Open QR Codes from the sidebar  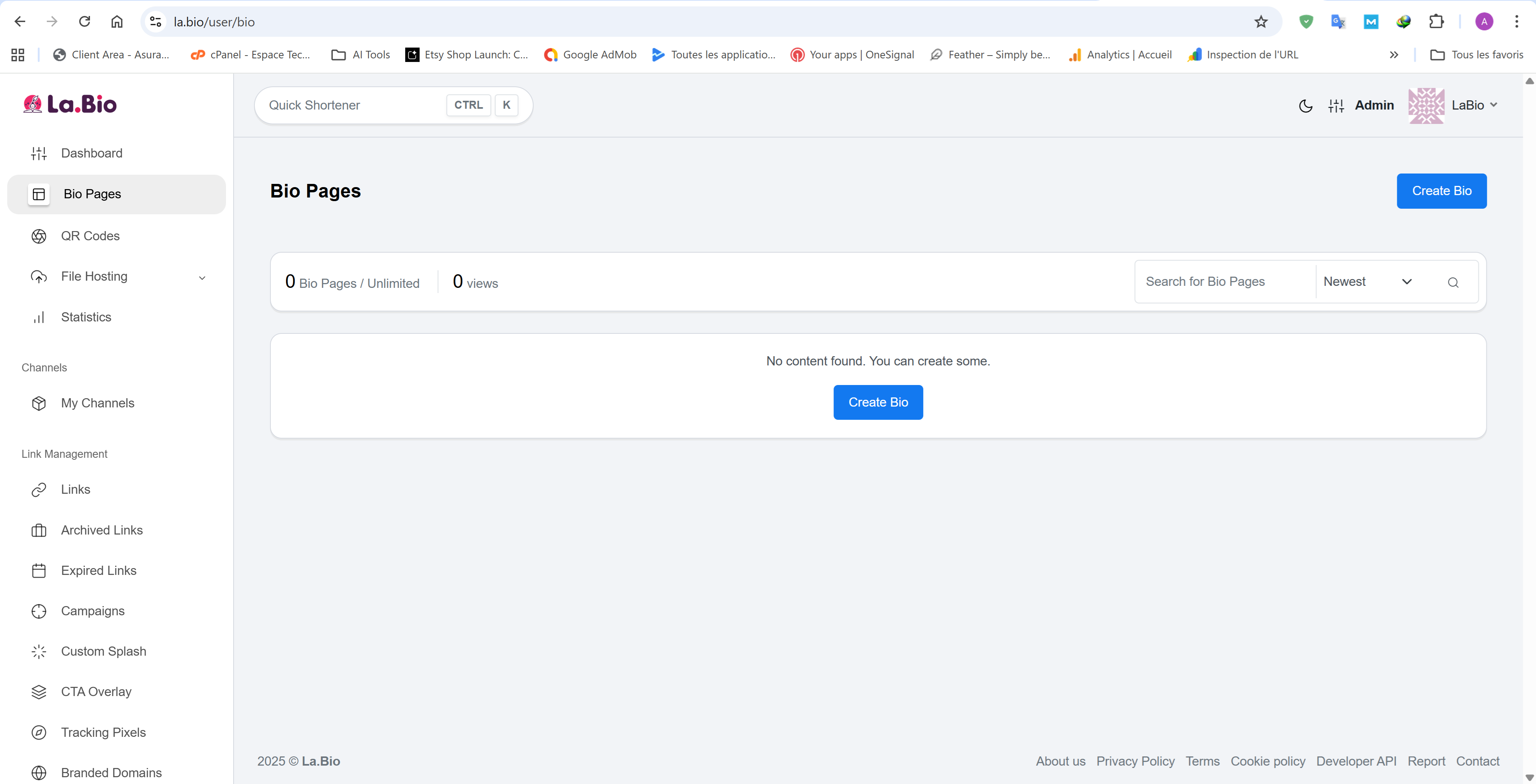90,236
